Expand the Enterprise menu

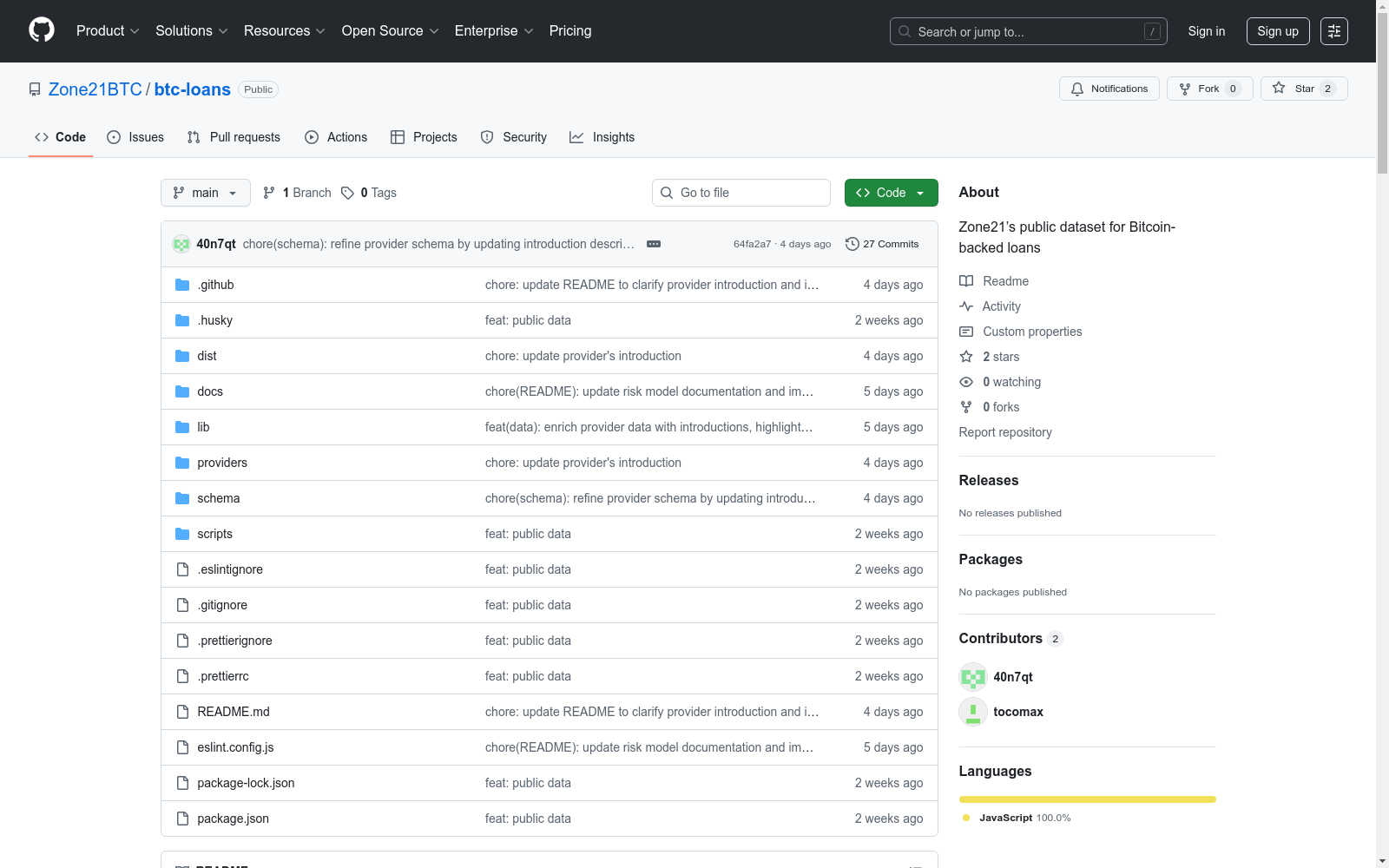[494, 31]
